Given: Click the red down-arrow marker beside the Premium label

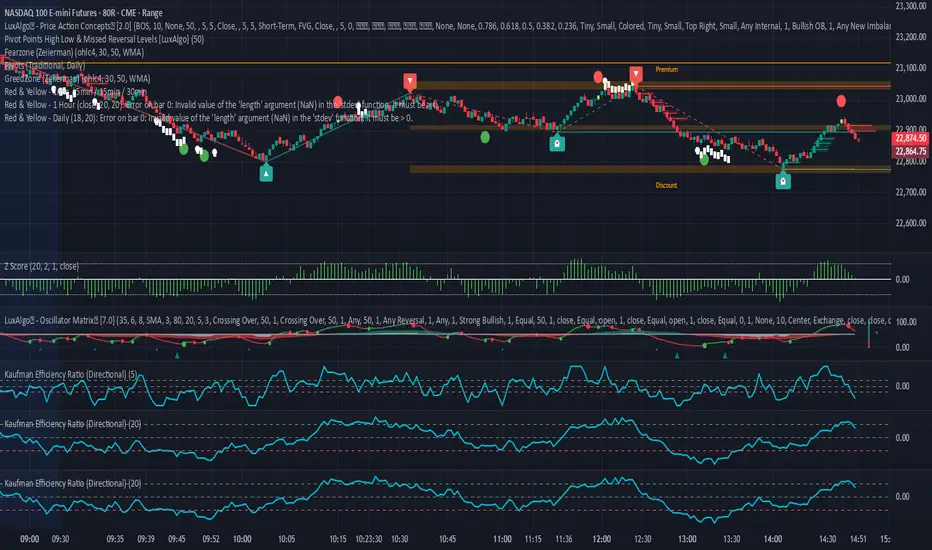Looking at the screenshot, I should coord(636,73).
